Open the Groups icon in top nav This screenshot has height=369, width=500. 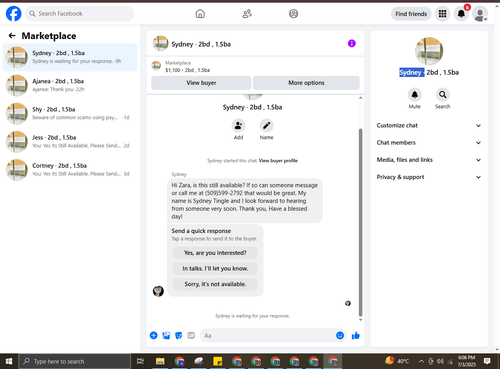(293, 14)
